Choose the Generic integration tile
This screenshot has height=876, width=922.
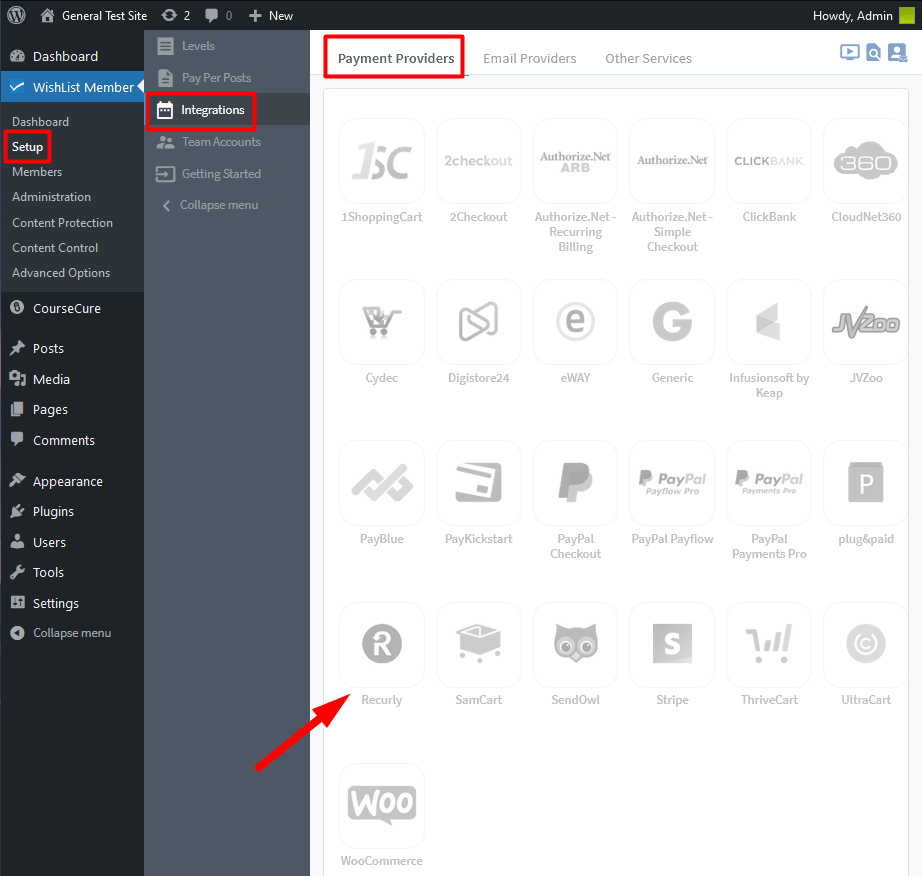coord(672,322)
